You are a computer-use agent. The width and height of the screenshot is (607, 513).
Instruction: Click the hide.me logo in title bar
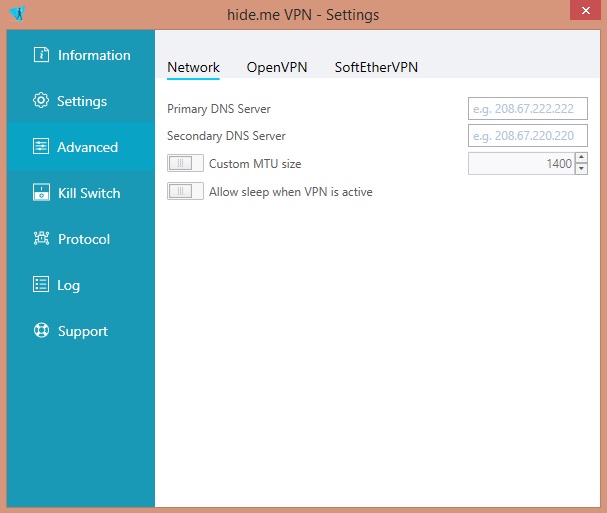(x=17, y=14)
